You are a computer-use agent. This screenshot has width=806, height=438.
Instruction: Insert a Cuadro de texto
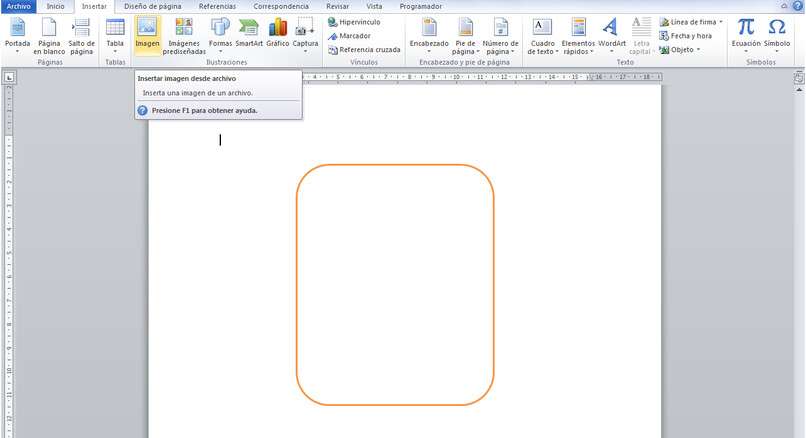tap(542, 36)
